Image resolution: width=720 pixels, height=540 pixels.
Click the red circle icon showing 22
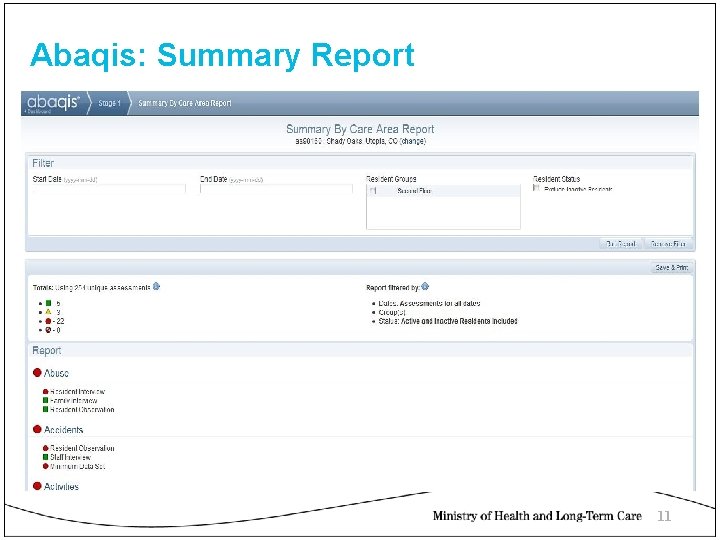[48, 321]
